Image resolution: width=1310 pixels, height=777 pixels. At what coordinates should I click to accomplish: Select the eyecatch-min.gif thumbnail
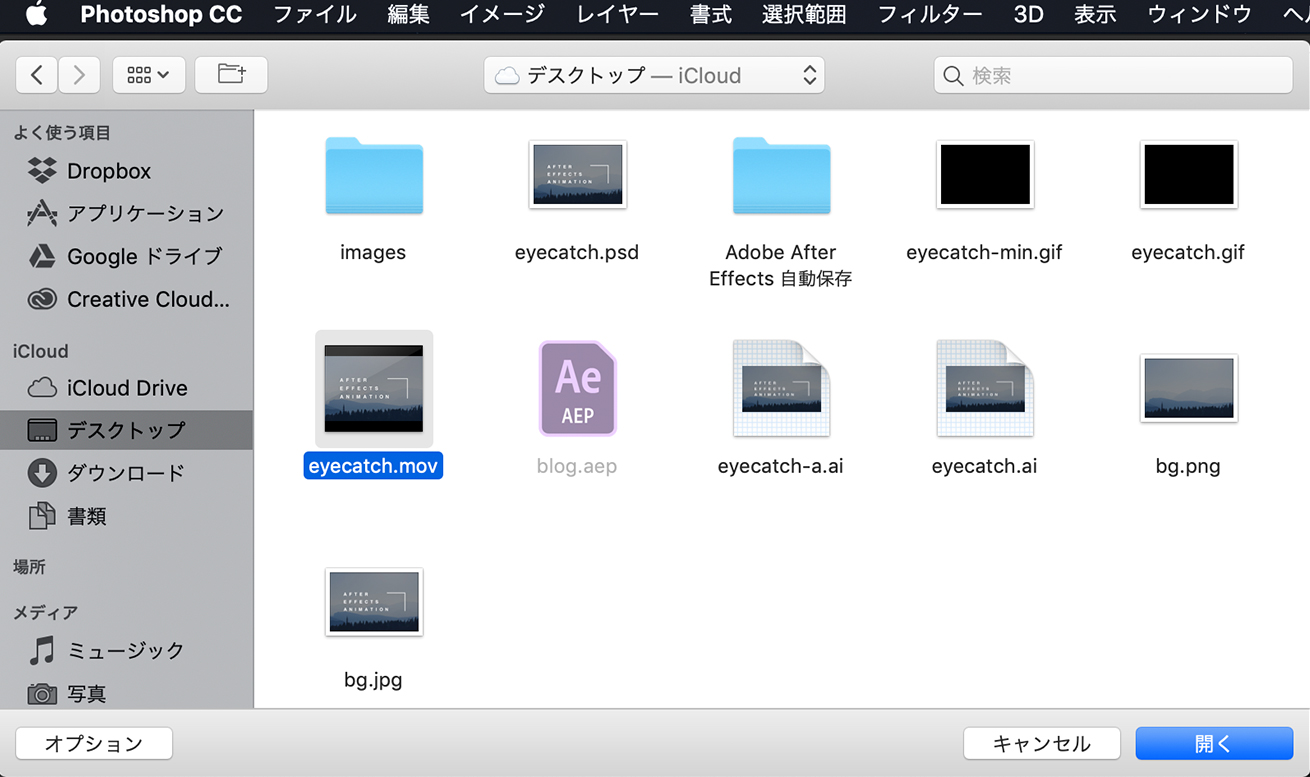[985, 175]
